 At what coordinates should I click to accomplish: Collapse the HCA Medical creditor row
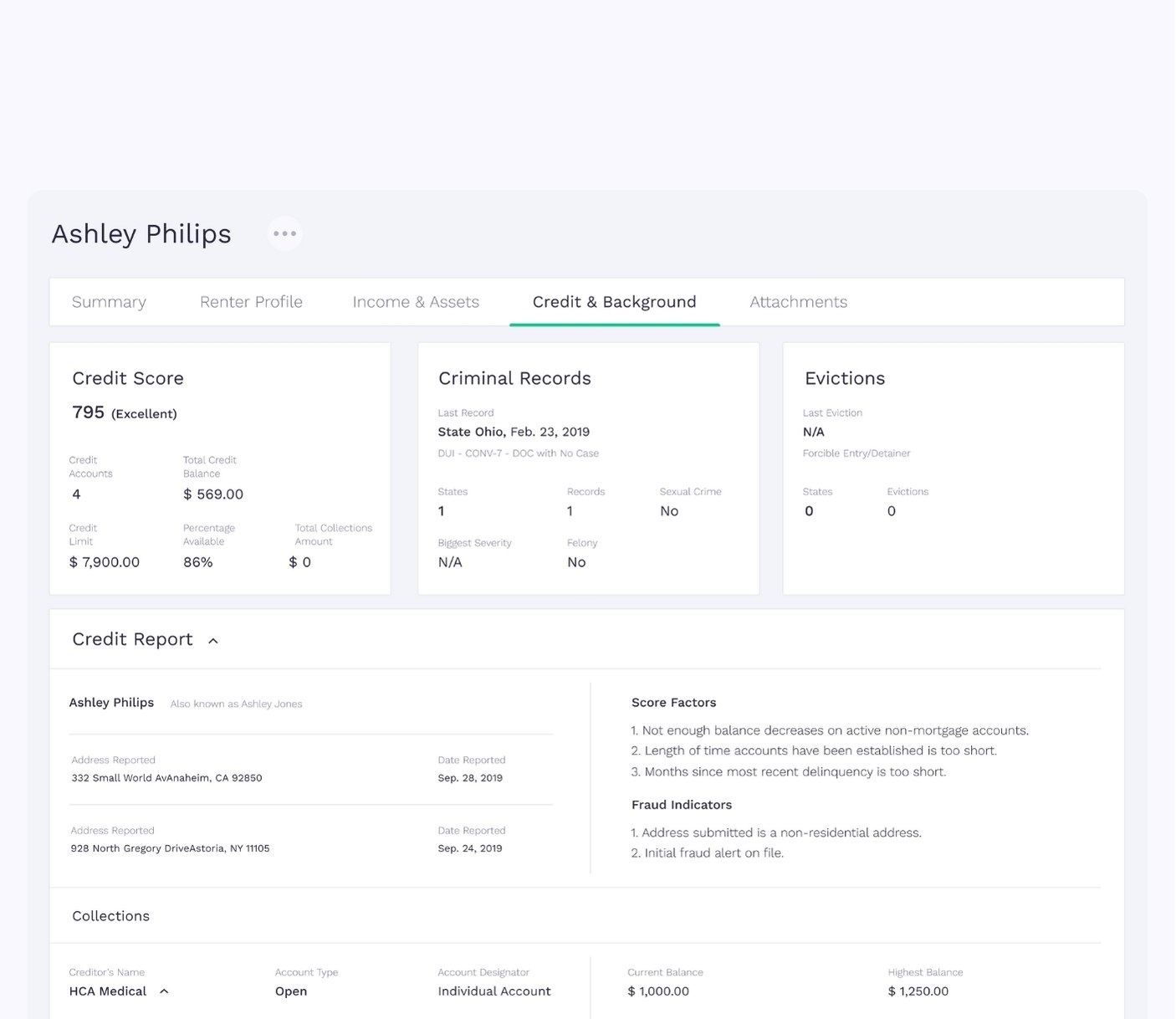point(164,991)
